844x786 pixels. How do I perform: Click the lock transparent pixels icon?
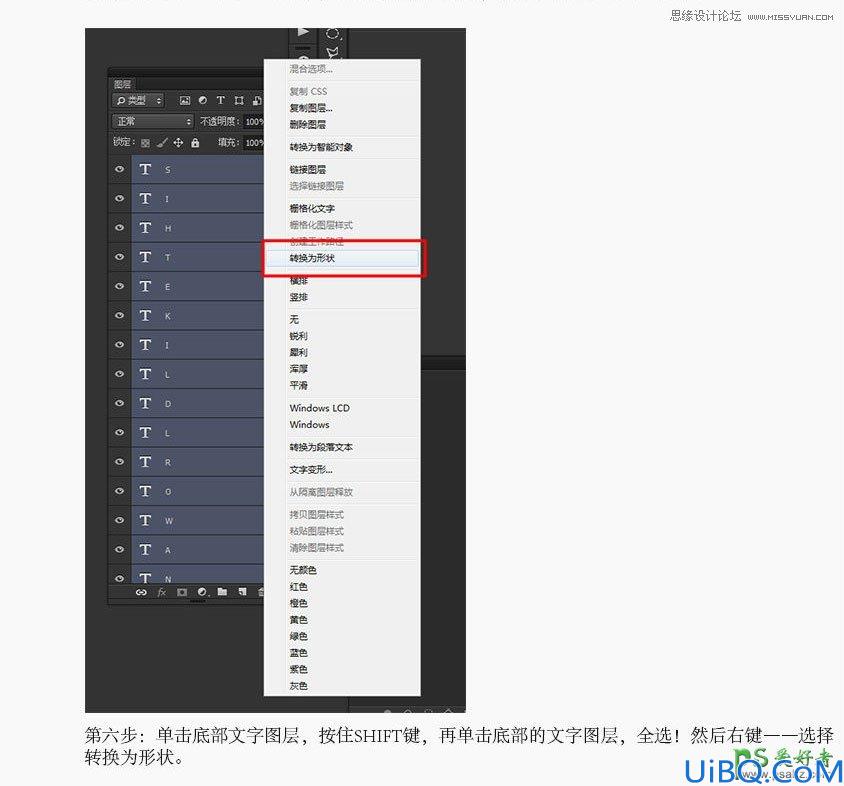pyautogui.click(x=145, y=143)
